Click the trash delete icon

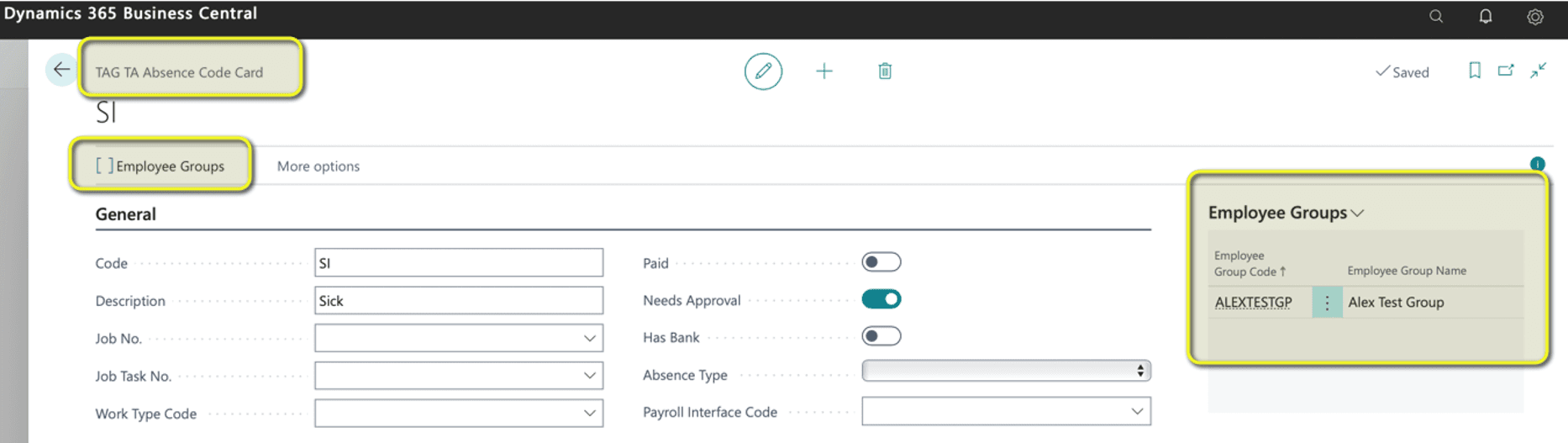[885, 71]
